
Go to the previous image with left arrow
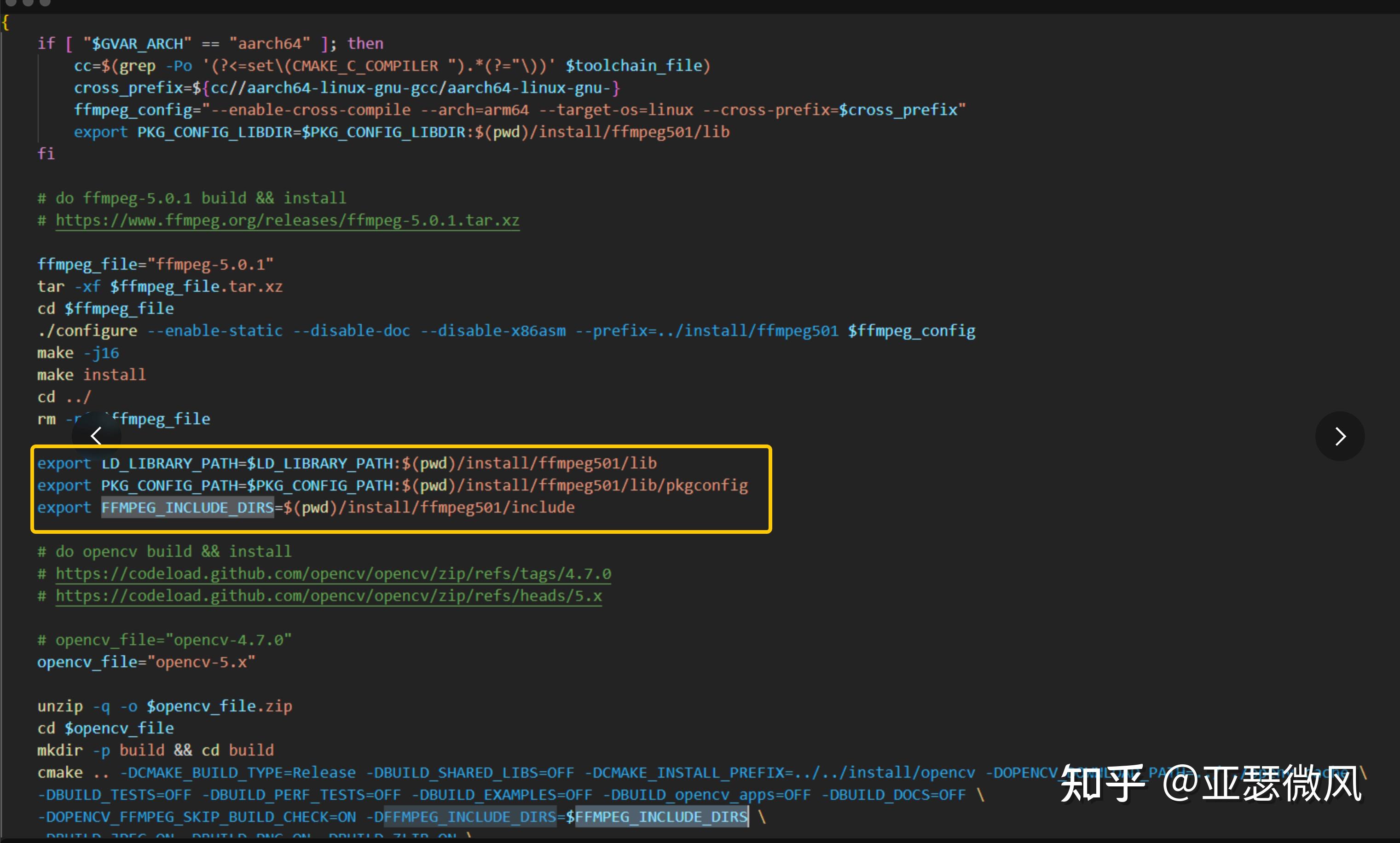pos(96,436)
